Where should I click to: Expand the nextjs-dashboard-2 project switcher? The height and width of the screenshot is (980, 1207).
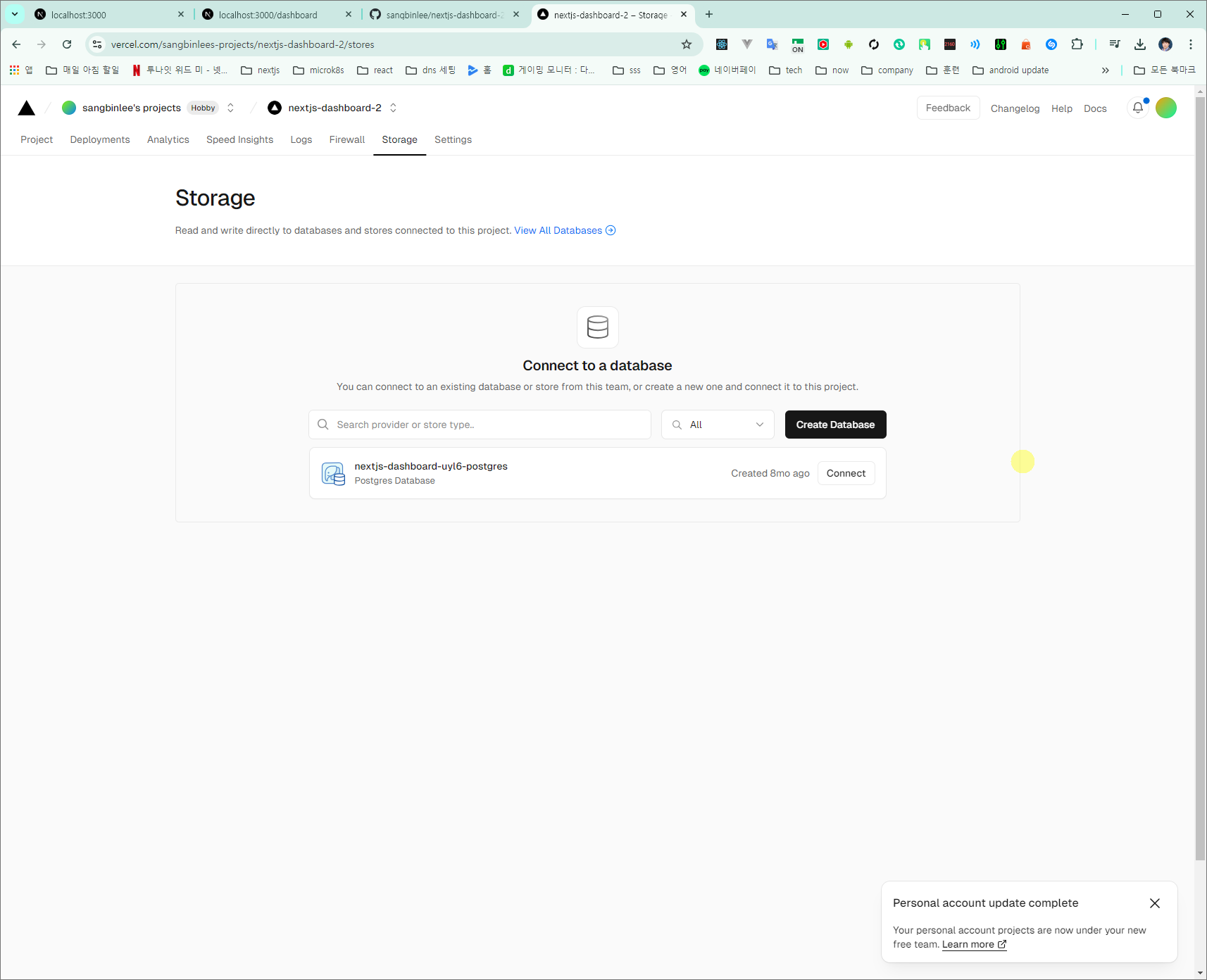coord(393,108)
